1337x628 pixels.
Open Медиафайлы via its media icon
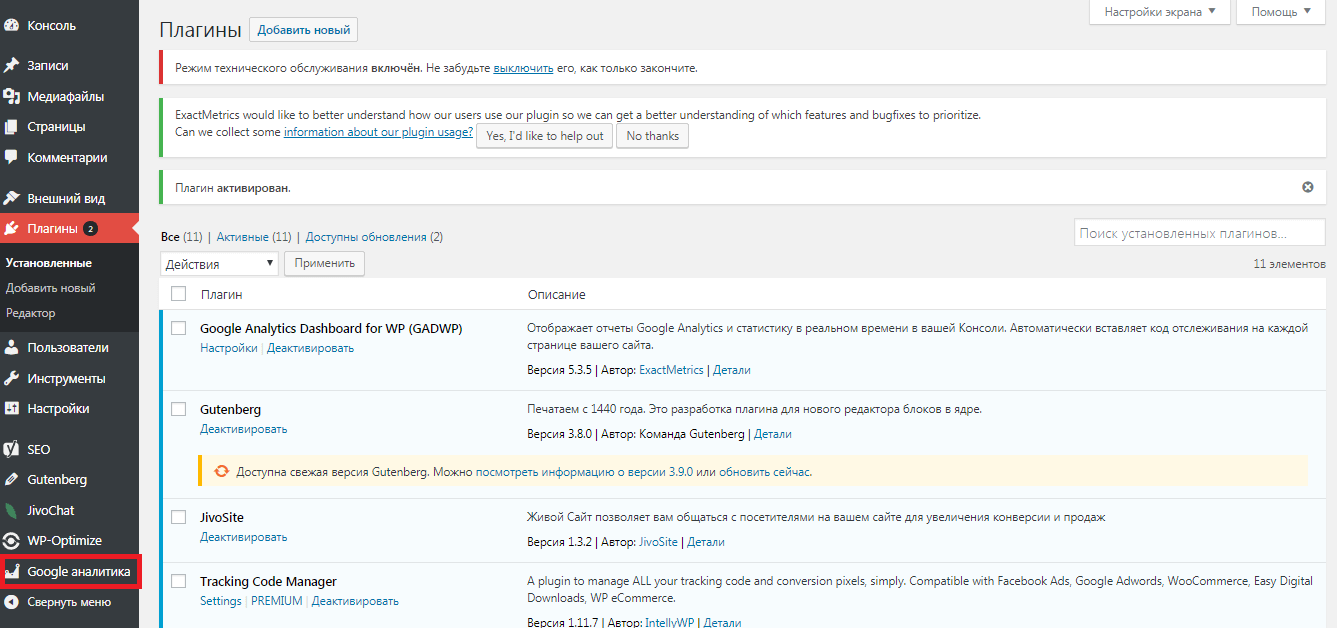coord(12,97)
